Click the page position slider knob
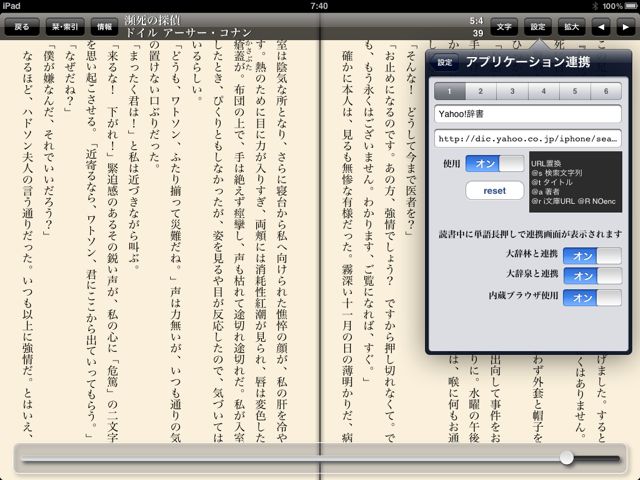 (567, 458)
